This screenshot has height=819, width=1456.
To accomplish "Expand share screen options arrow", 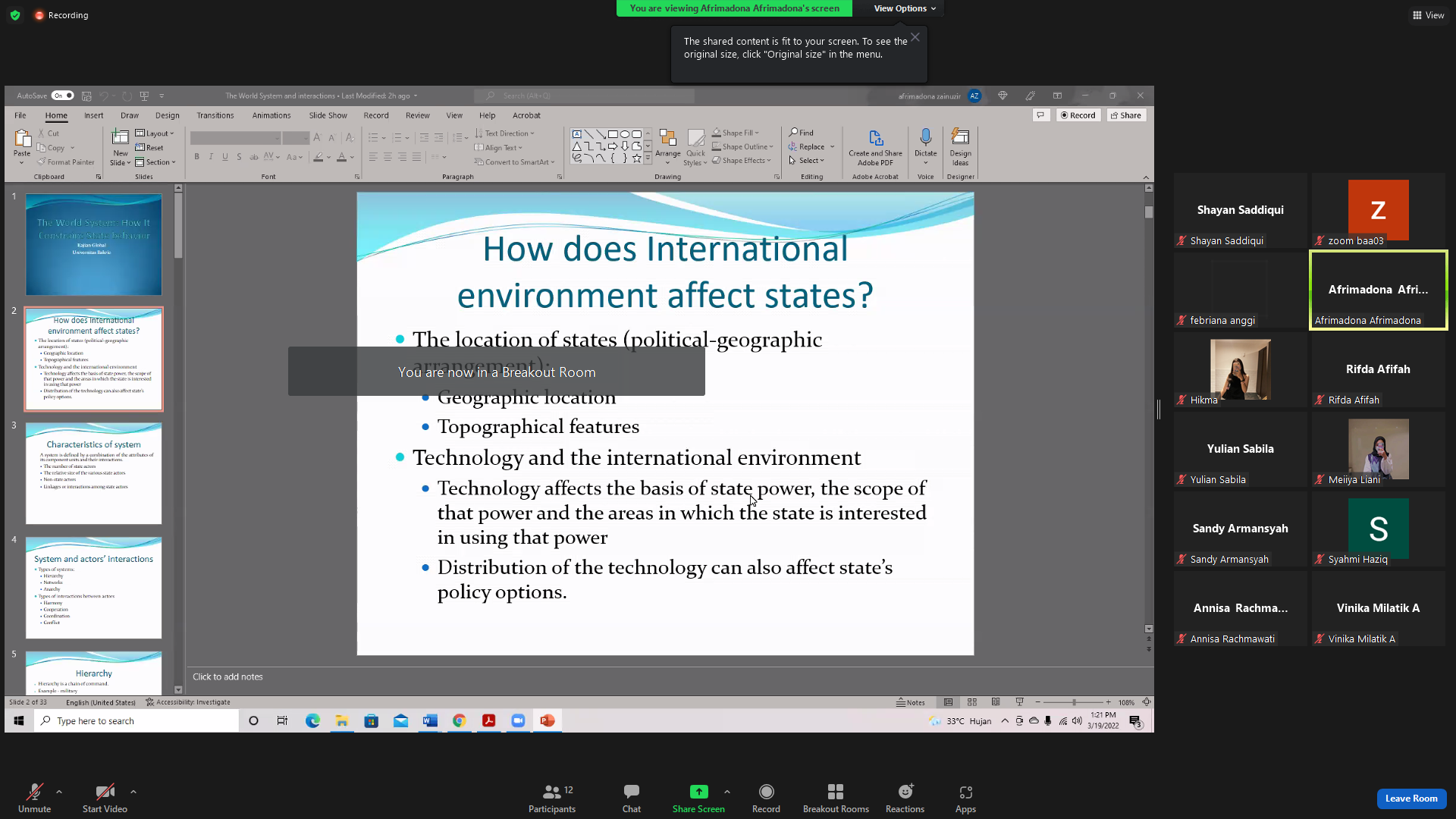I will pyautogui.click(x=727, y=792).
